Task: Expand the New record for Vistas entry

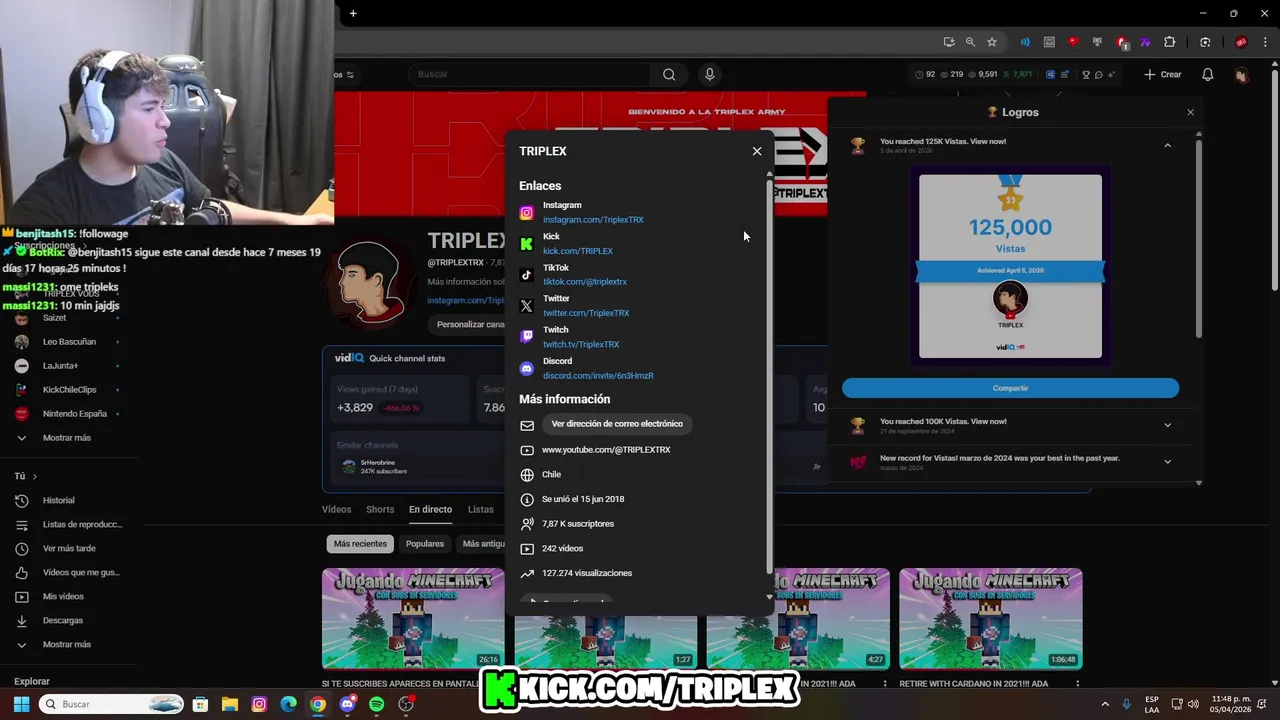Action: (x=1167, y=462)
